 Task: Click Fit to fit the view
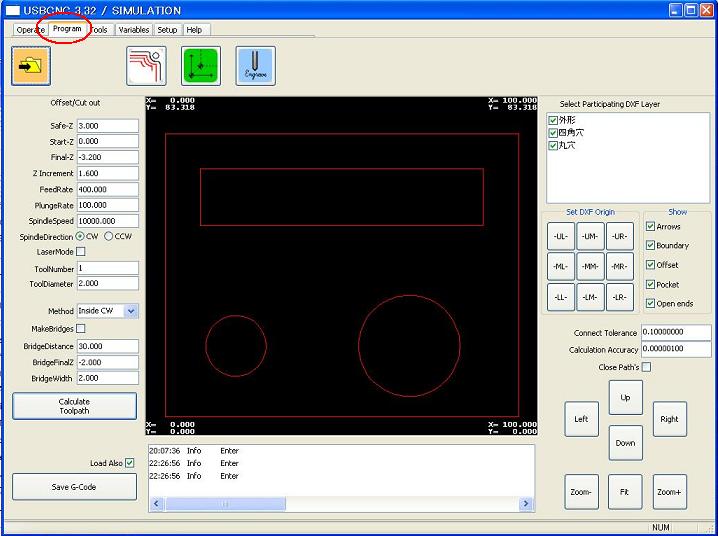coord(625,492)
